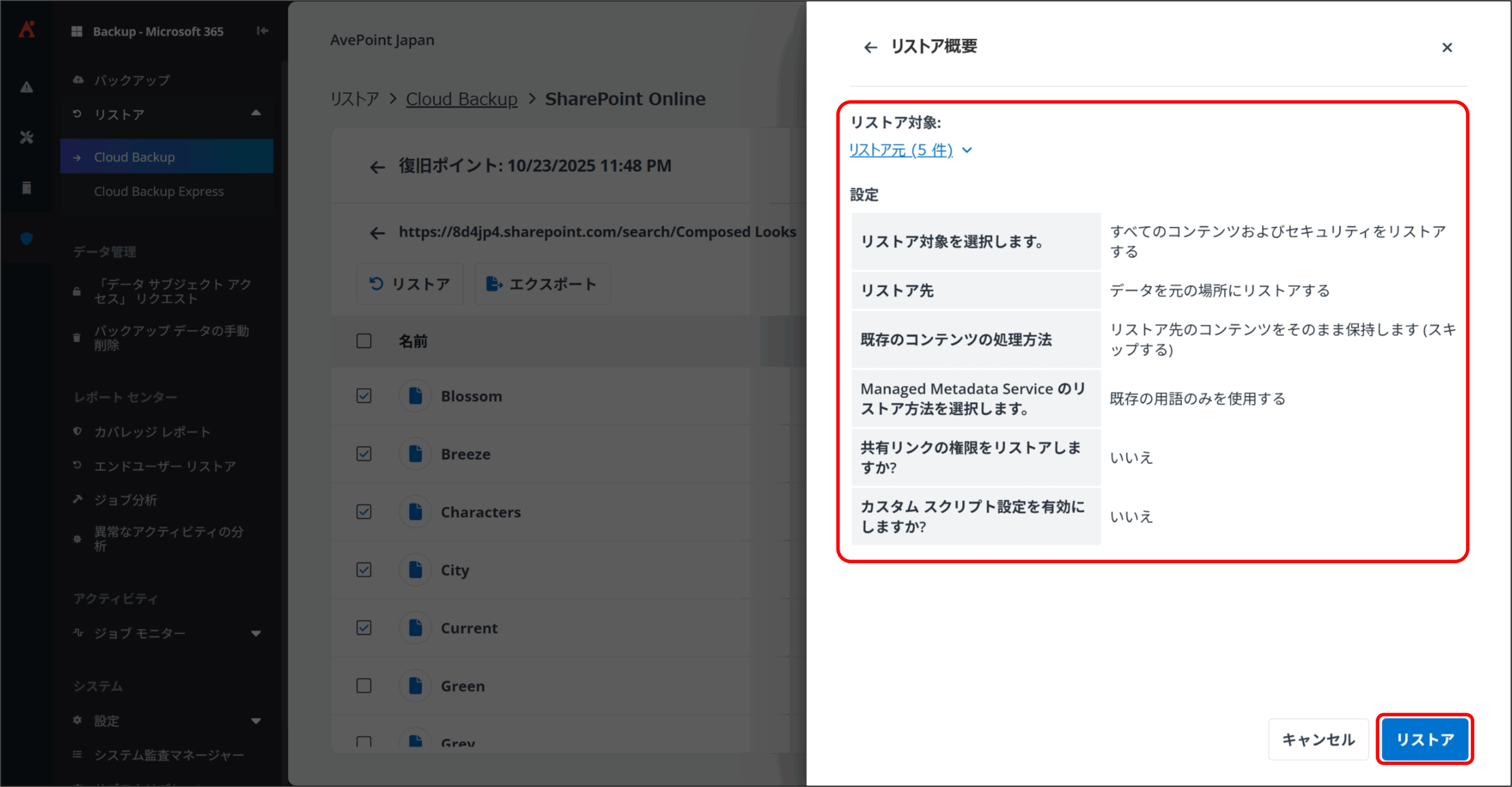Toggle the select-all checkbox beside 名前
The width and height of the screenshot is (1512, 787).
364,341
